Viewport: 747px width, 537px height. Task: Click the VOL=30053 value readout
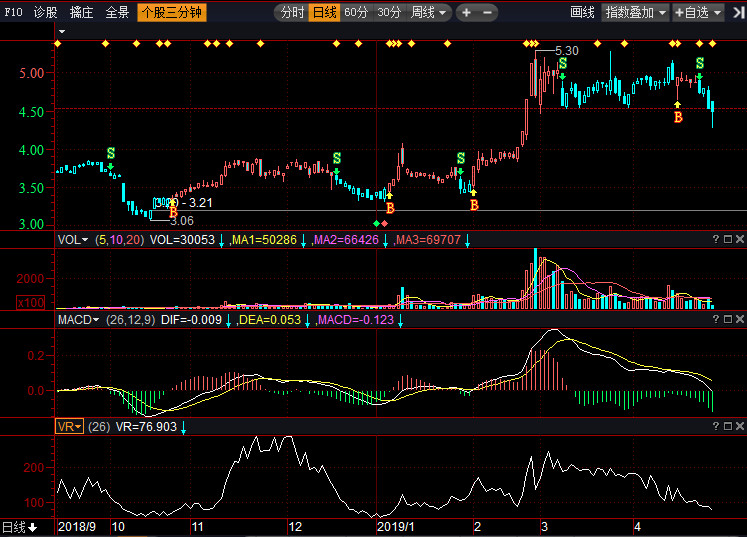coord(182,240)
